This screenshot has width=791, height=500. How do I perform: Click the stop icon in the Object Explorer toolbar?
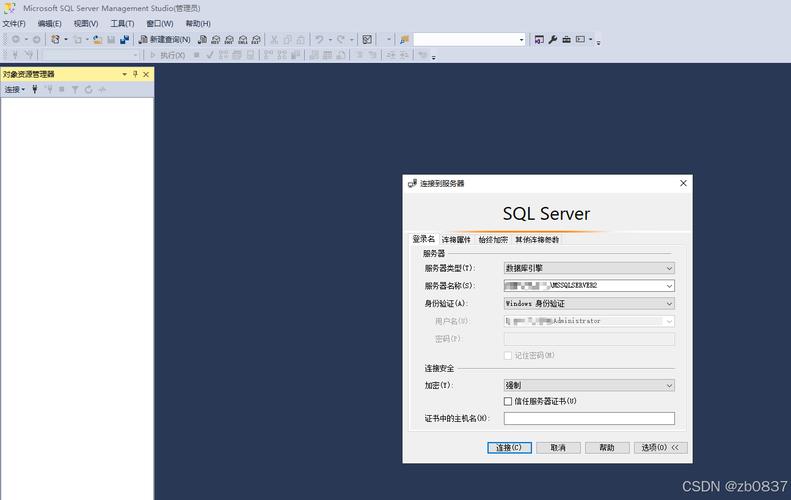point(62,89)
